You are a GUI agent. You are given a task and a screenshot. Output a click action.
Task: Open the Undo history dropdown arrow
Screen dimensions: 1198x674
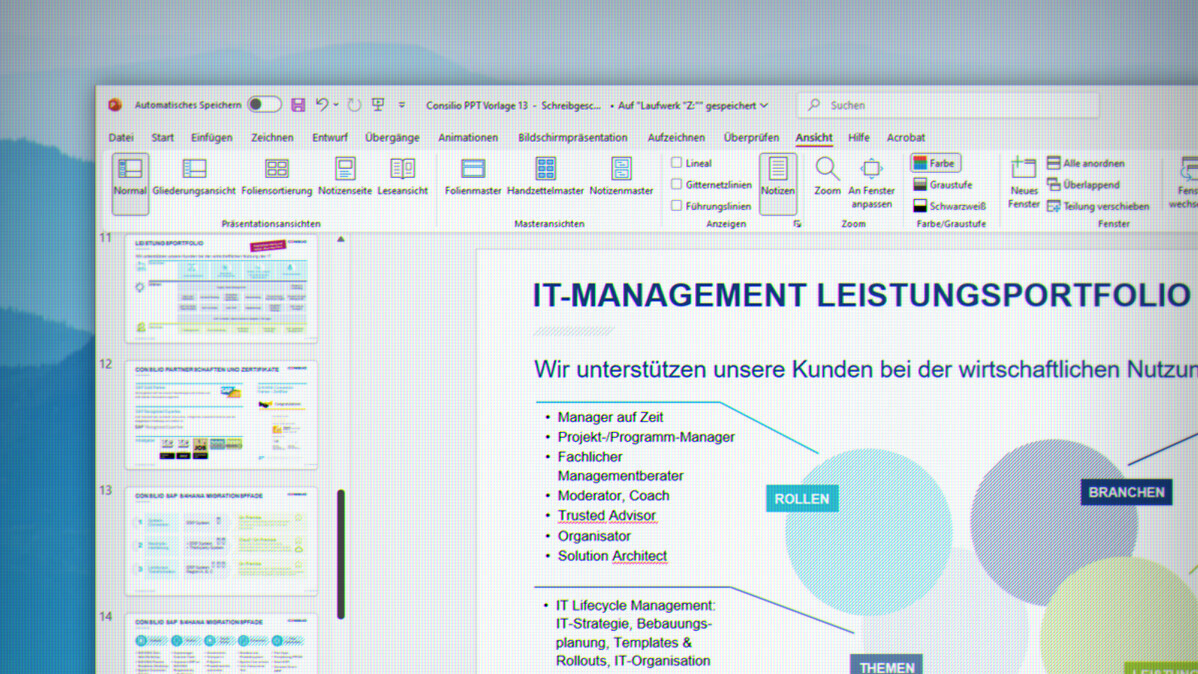(336, 105)
